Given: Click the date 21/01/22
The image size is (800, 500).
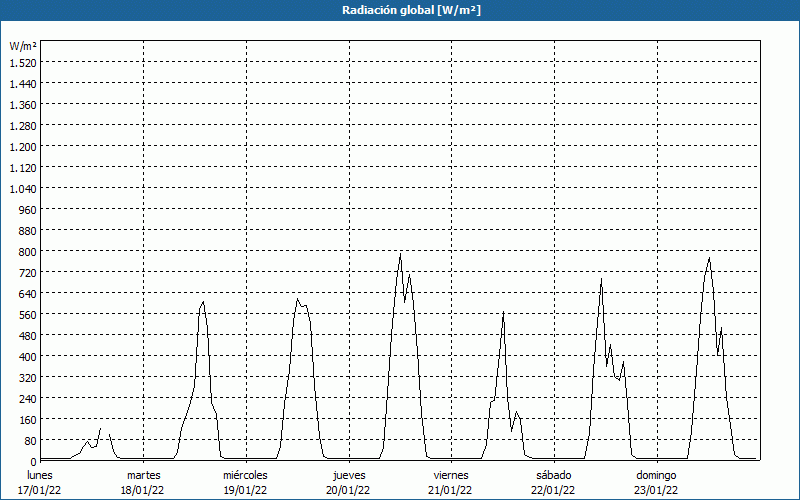Looking at the screenshot, I should (451, 490).
